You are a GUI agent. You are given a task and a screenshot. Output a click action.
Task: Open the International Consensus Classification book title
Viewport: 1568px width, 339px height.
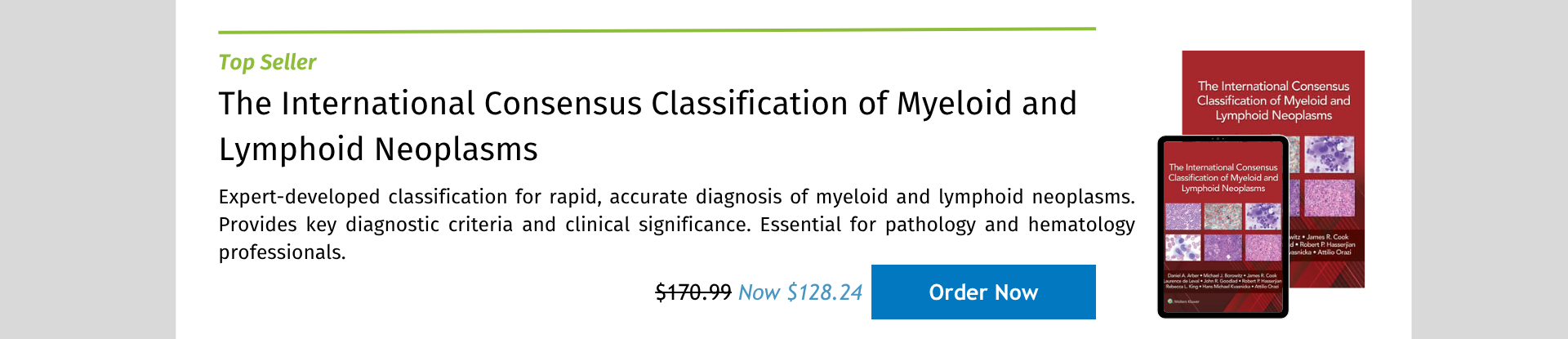tap(648, 126)
